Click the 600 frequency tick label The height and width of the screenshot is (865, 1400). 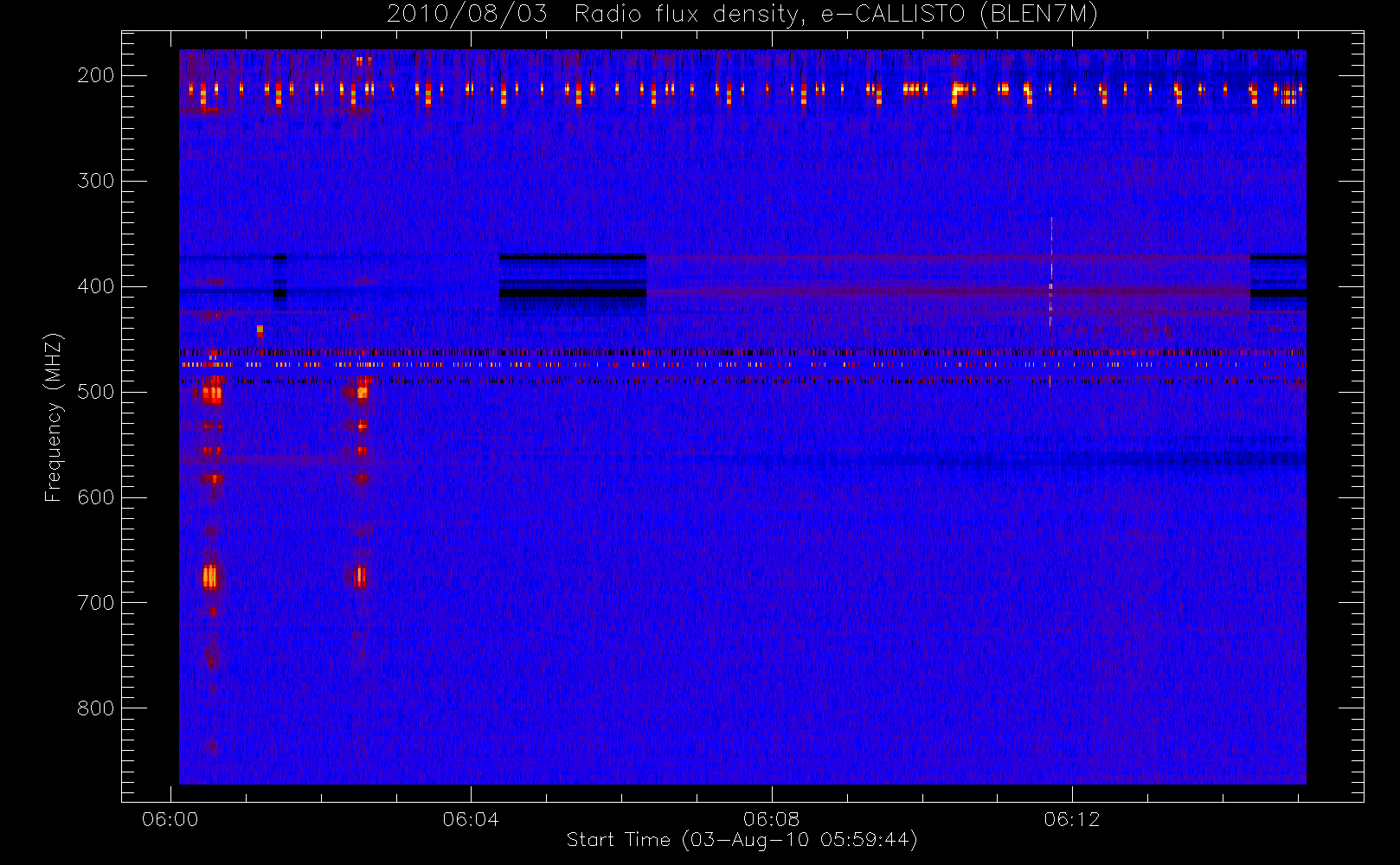tap(95, 497)
